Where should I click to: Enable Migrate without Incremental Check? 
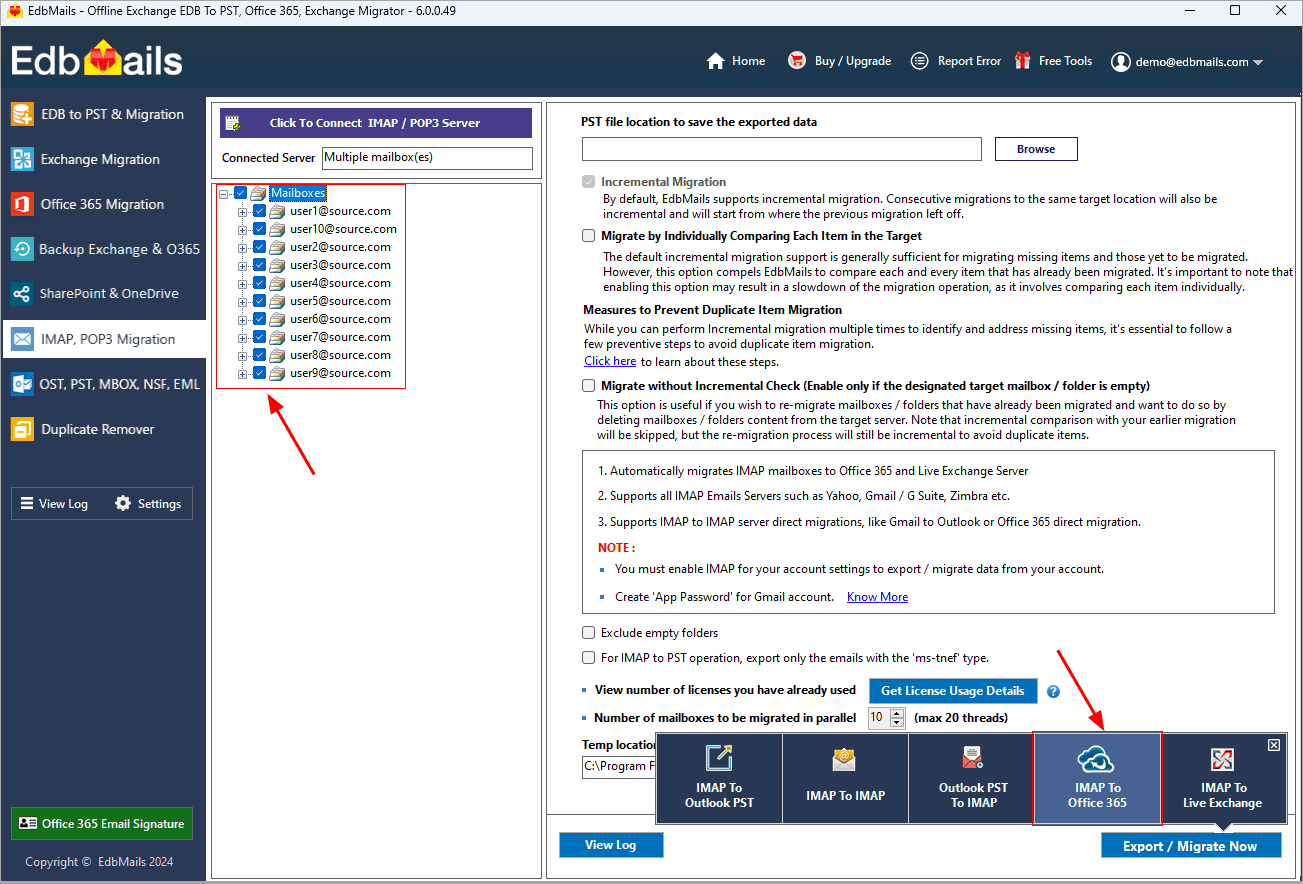point(588,385)
